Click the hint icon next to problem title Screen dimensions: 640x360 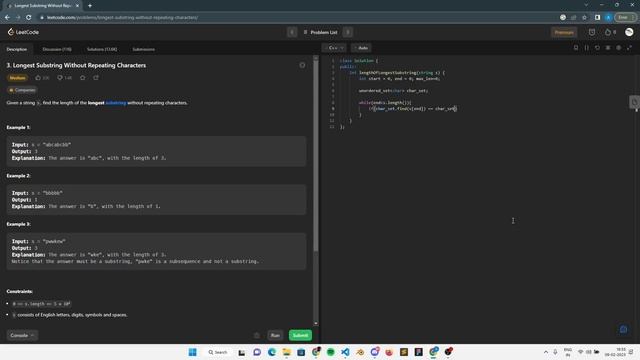click(302, 65)
